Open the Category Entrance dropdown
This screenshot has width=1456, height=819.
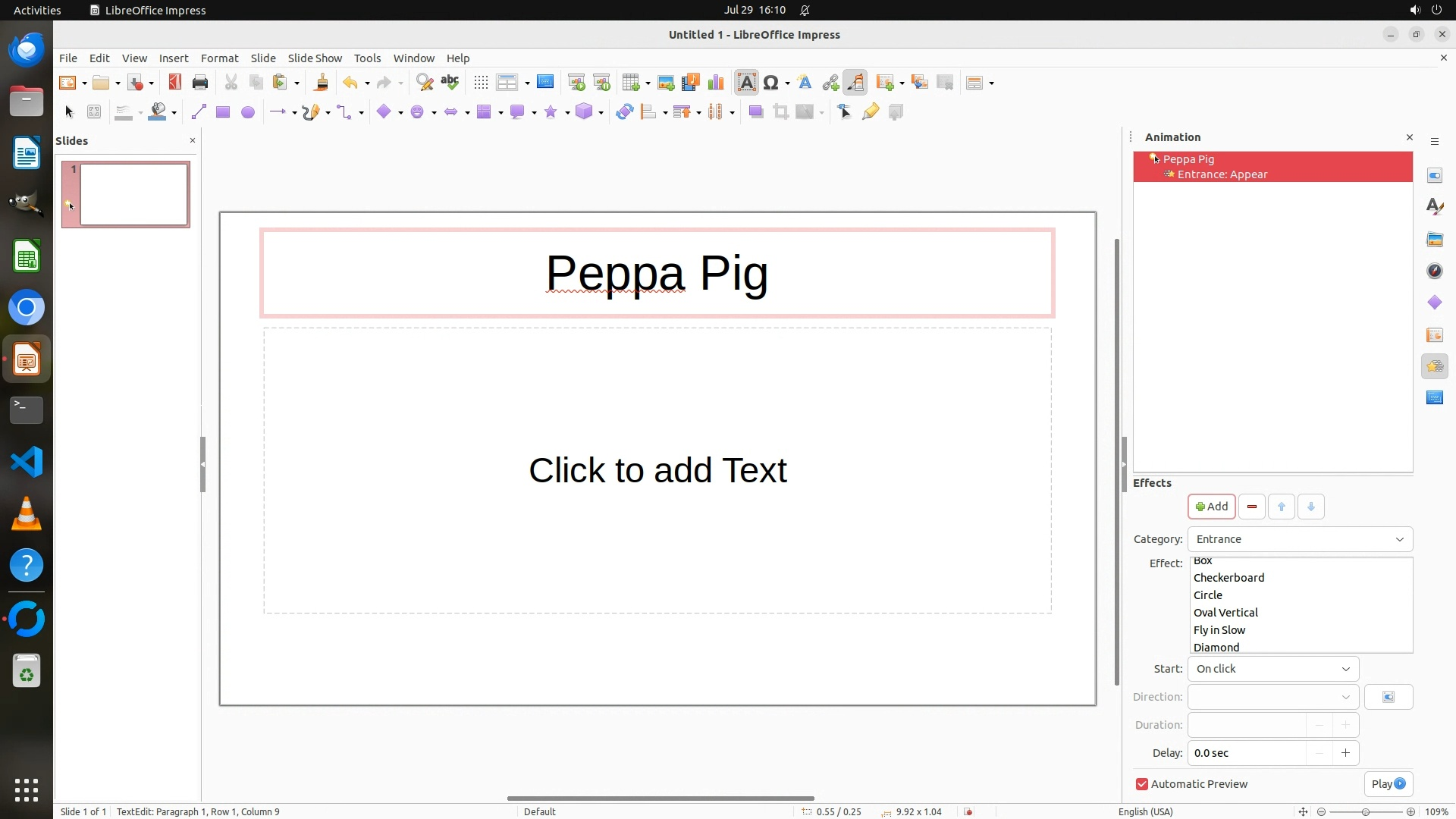coord(1299,539)
